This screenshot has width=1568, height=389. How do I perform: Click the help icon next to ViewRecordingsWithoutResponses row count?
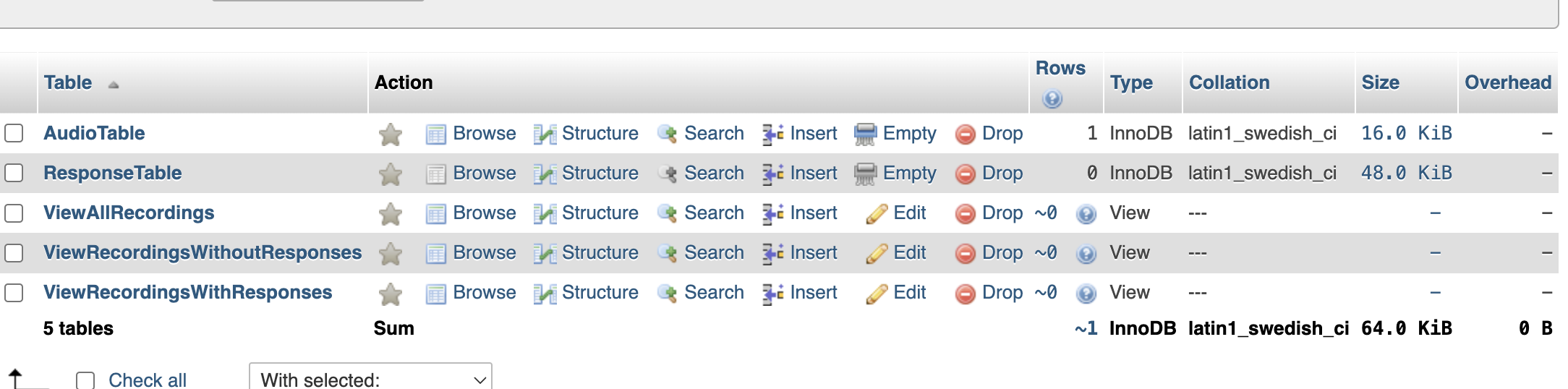(1086, 254)
